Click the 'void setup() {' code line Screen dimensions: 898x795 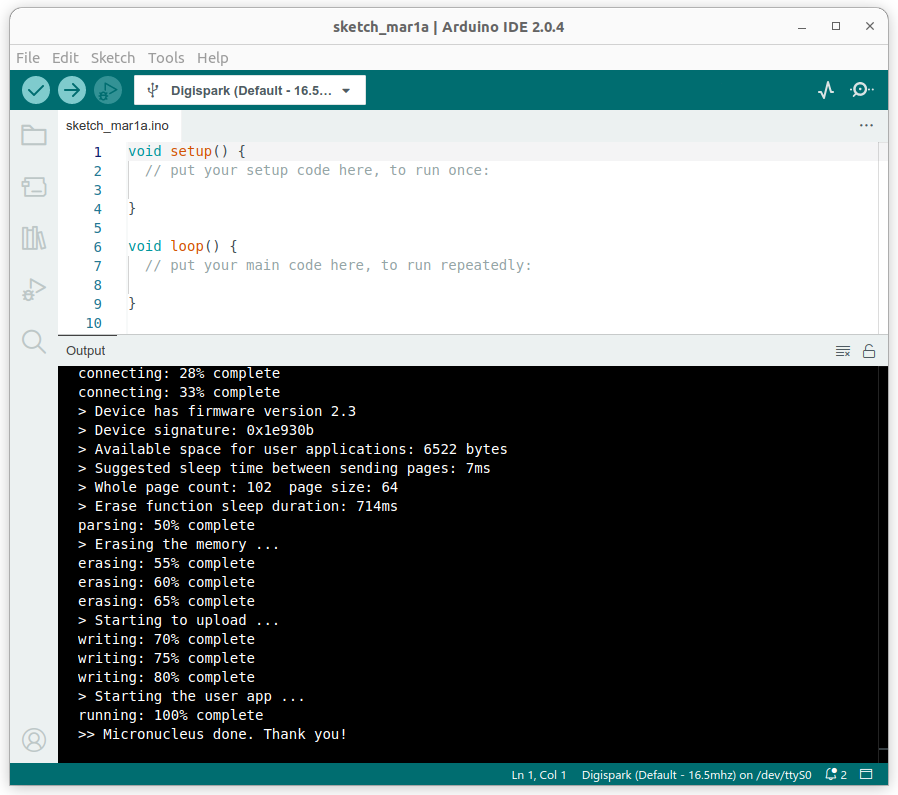tap(187, 151)
